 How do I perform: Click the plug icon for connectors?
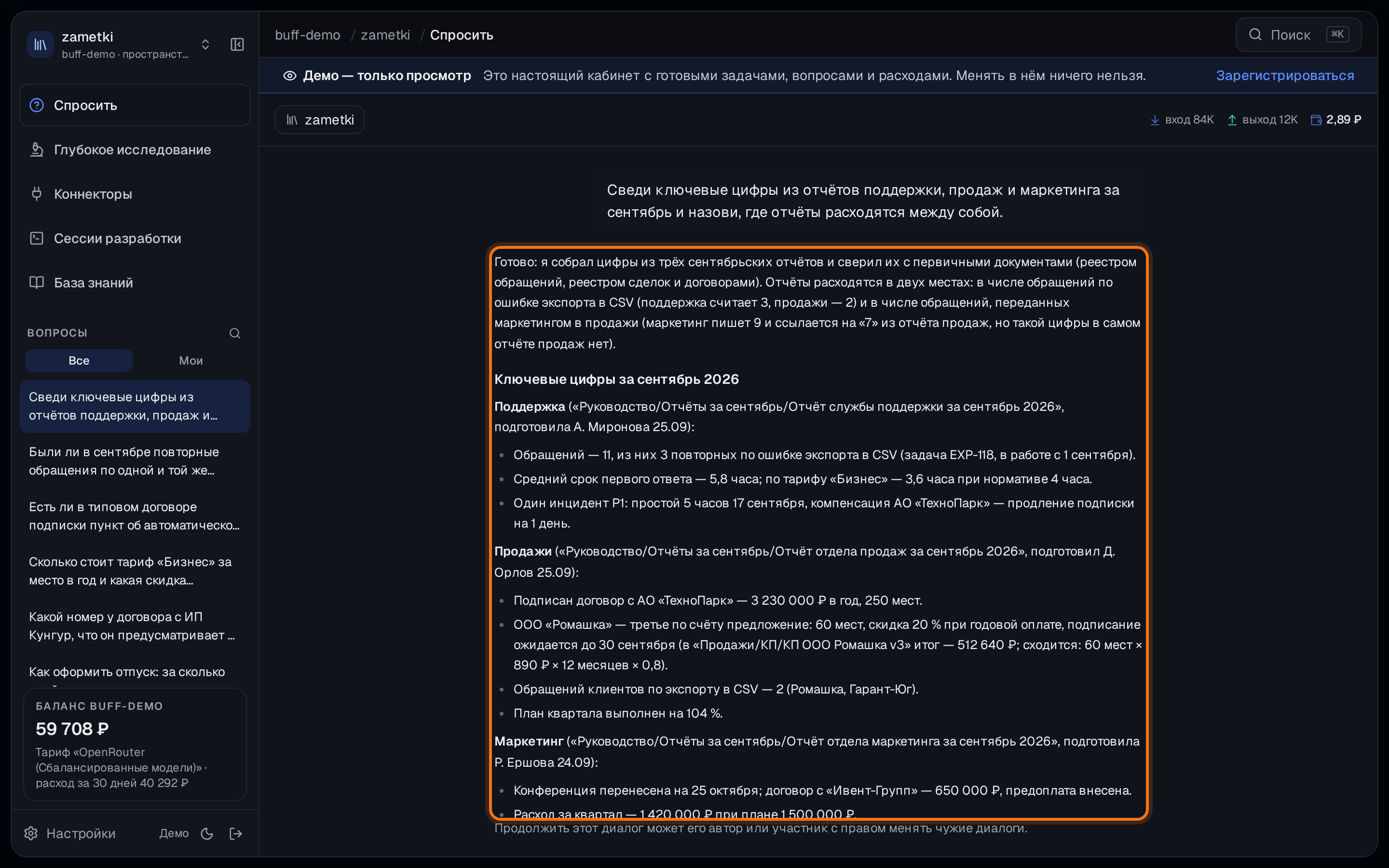(x=37, y=193)
